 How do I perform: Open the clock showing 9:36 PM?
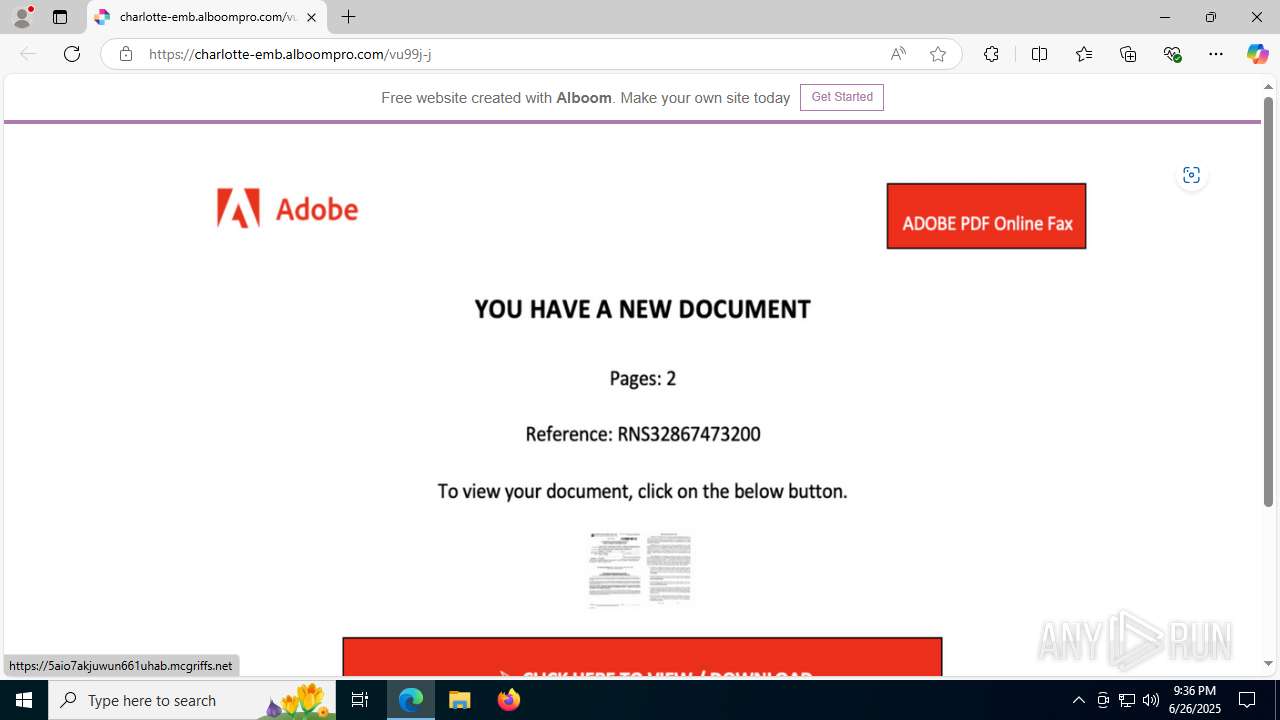[x=1195, y=700]
